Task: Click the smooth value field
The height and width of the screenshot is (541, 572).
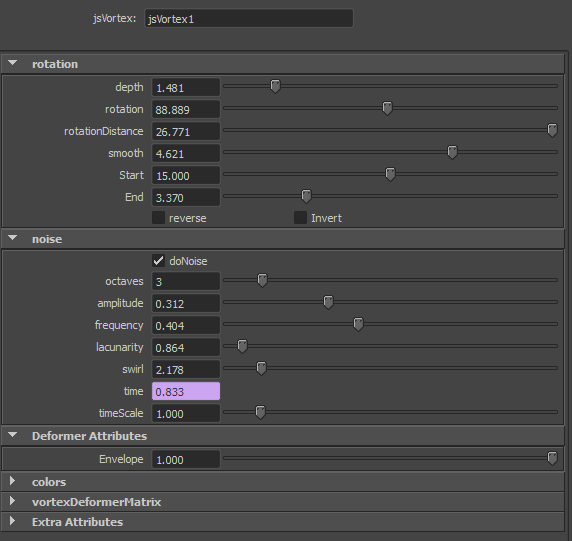Action: 186,153
